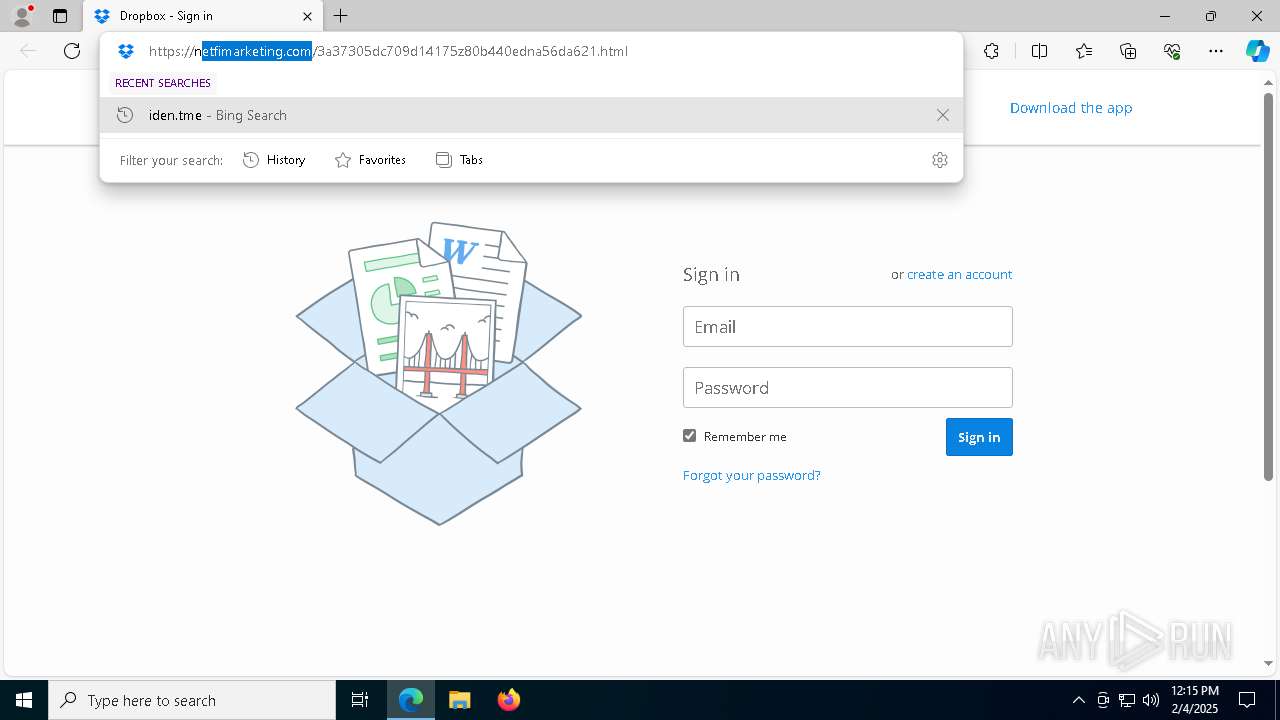Refresh the current page
Viewport: 1280px width, 720px height.
pyautogui.click(x=72, y=51)
